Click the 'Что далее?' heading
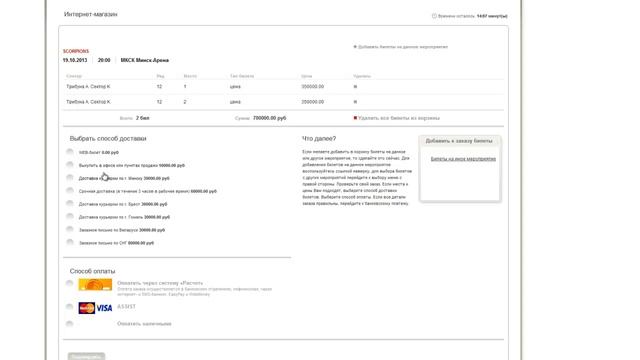Screen dimensions: 640x360 pos(319,139)
